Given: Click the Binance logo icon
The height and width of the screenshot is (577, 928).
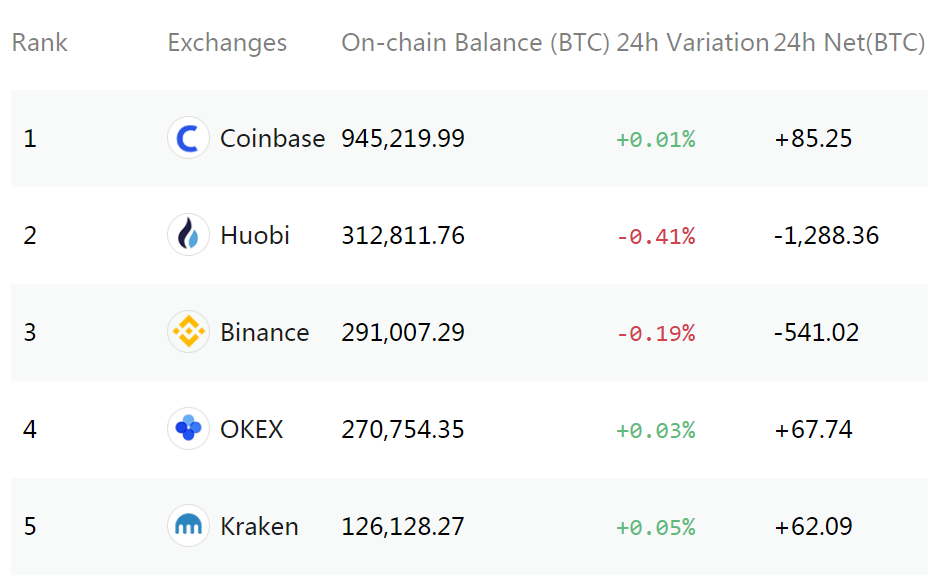Looking at the screenshot, I should click(x=188, y=332).
